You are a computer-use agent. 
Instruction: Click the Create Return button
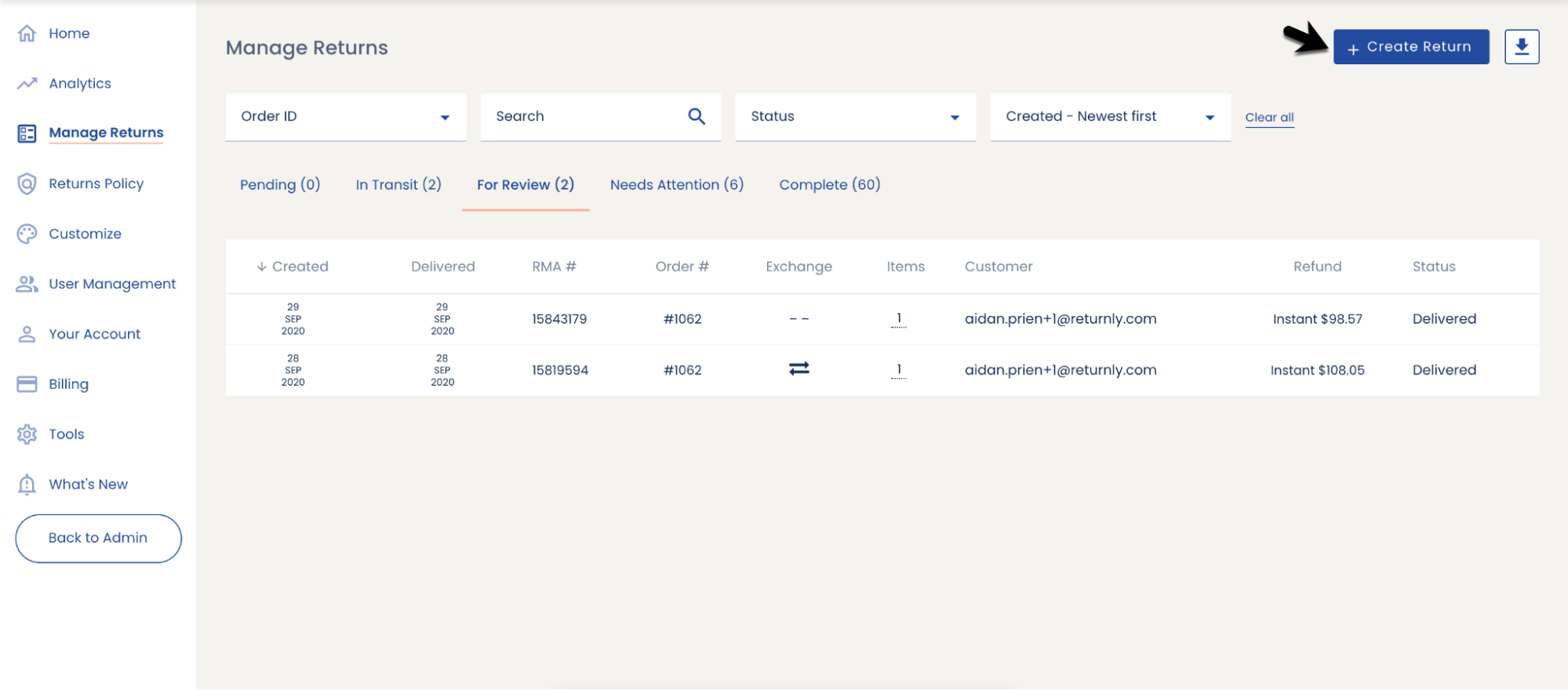(1411, 47)
